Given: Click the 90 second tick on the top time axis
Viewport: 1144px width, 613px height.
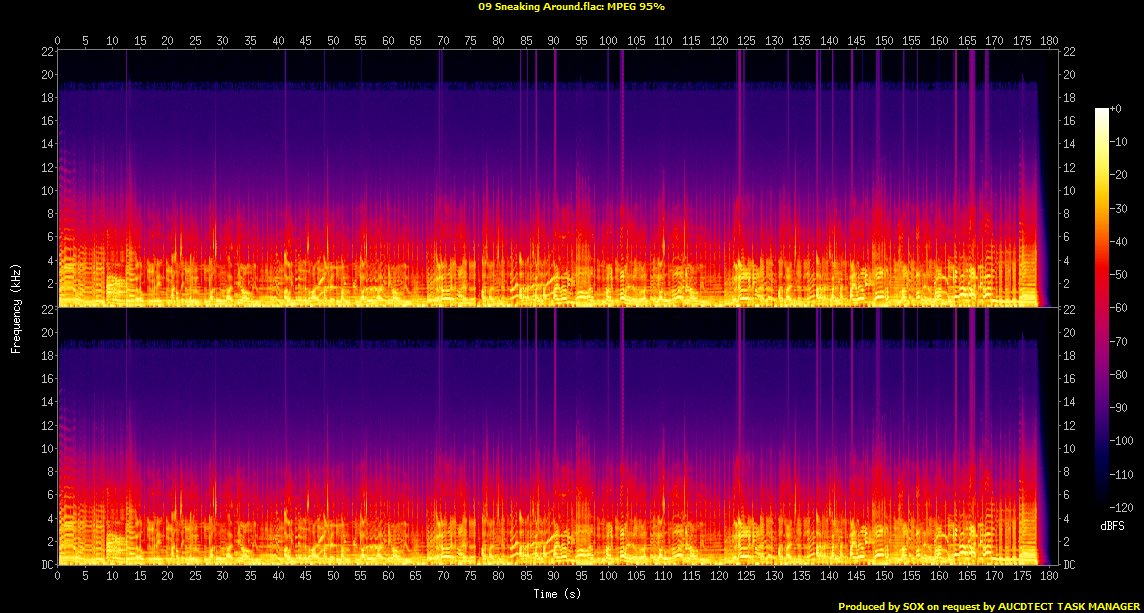Looking at the screenshot, I should [553, 40].
